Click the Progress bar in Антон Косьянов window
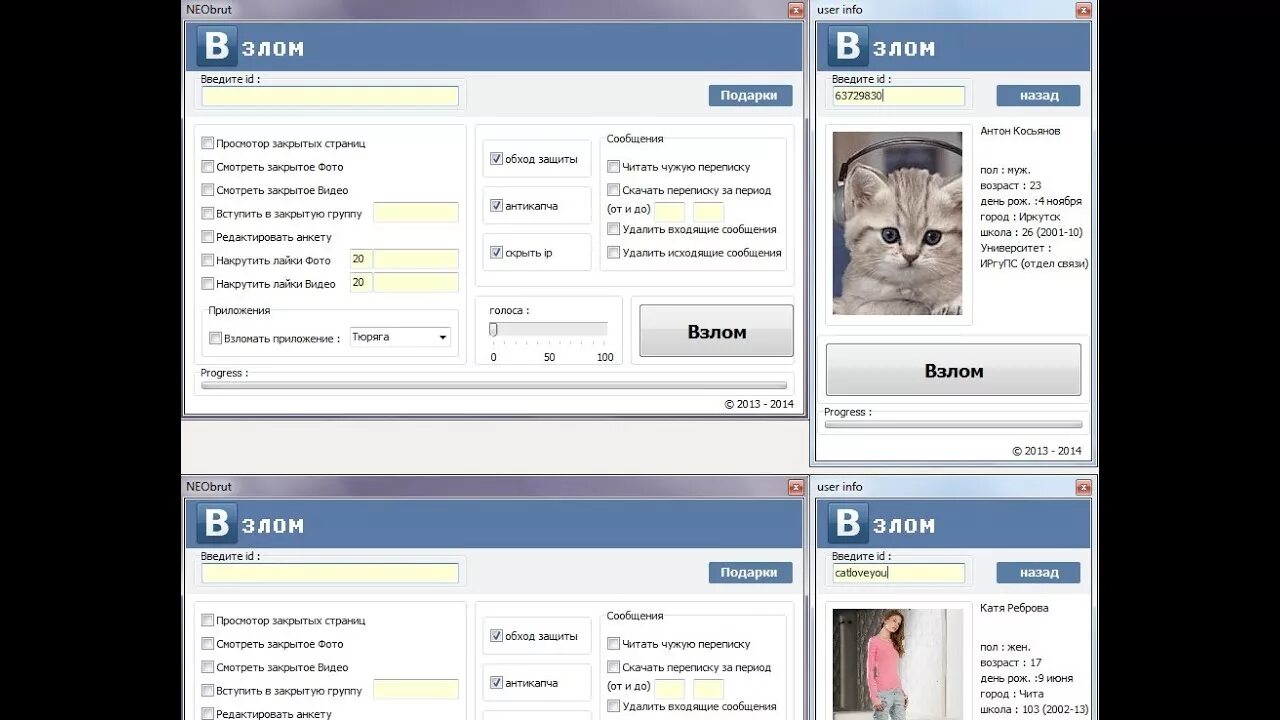This screenshot has width=1280, height=720. 953,424
